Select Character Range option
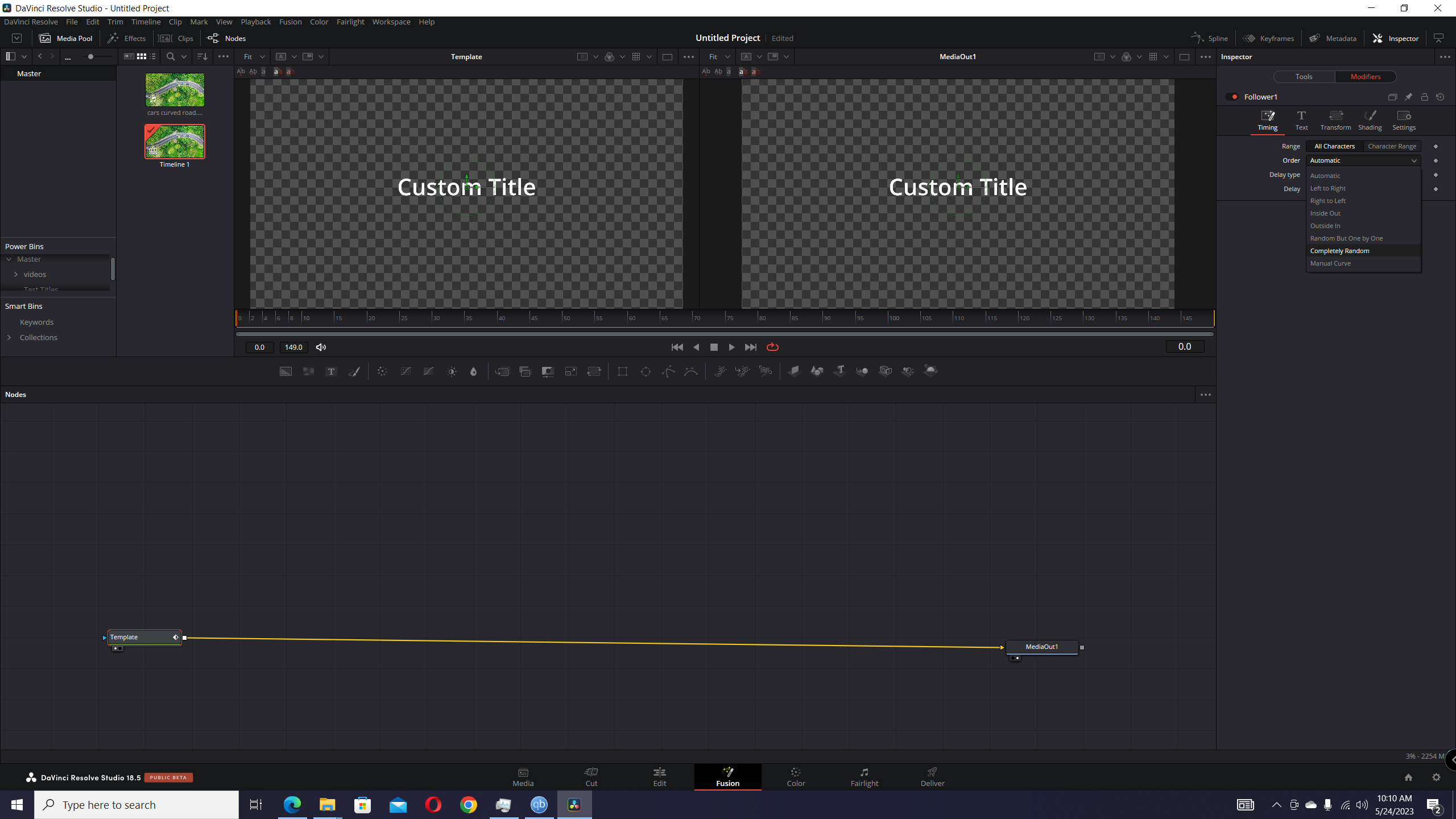Image resolution: width=1456 pixels, height=819 pixels. click(1392, 146)
